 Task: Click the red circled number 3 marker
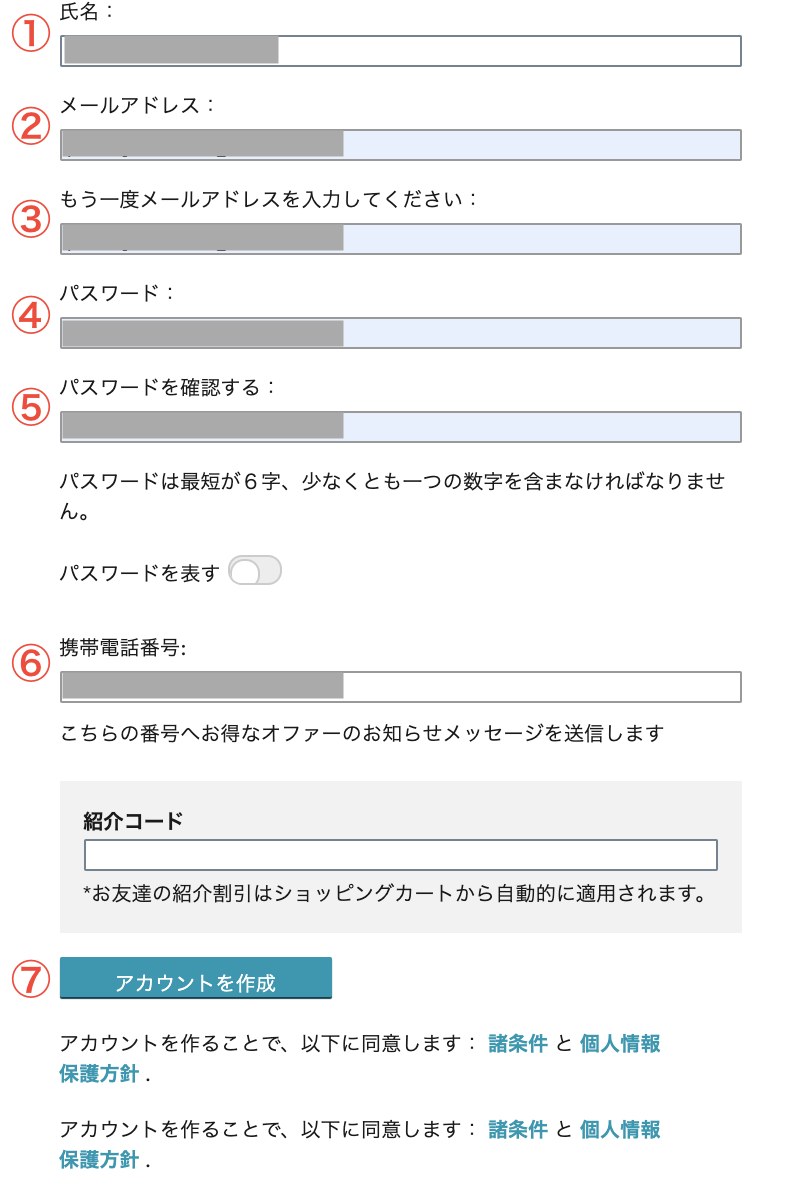pyautogui.click(x=31, y=219)
